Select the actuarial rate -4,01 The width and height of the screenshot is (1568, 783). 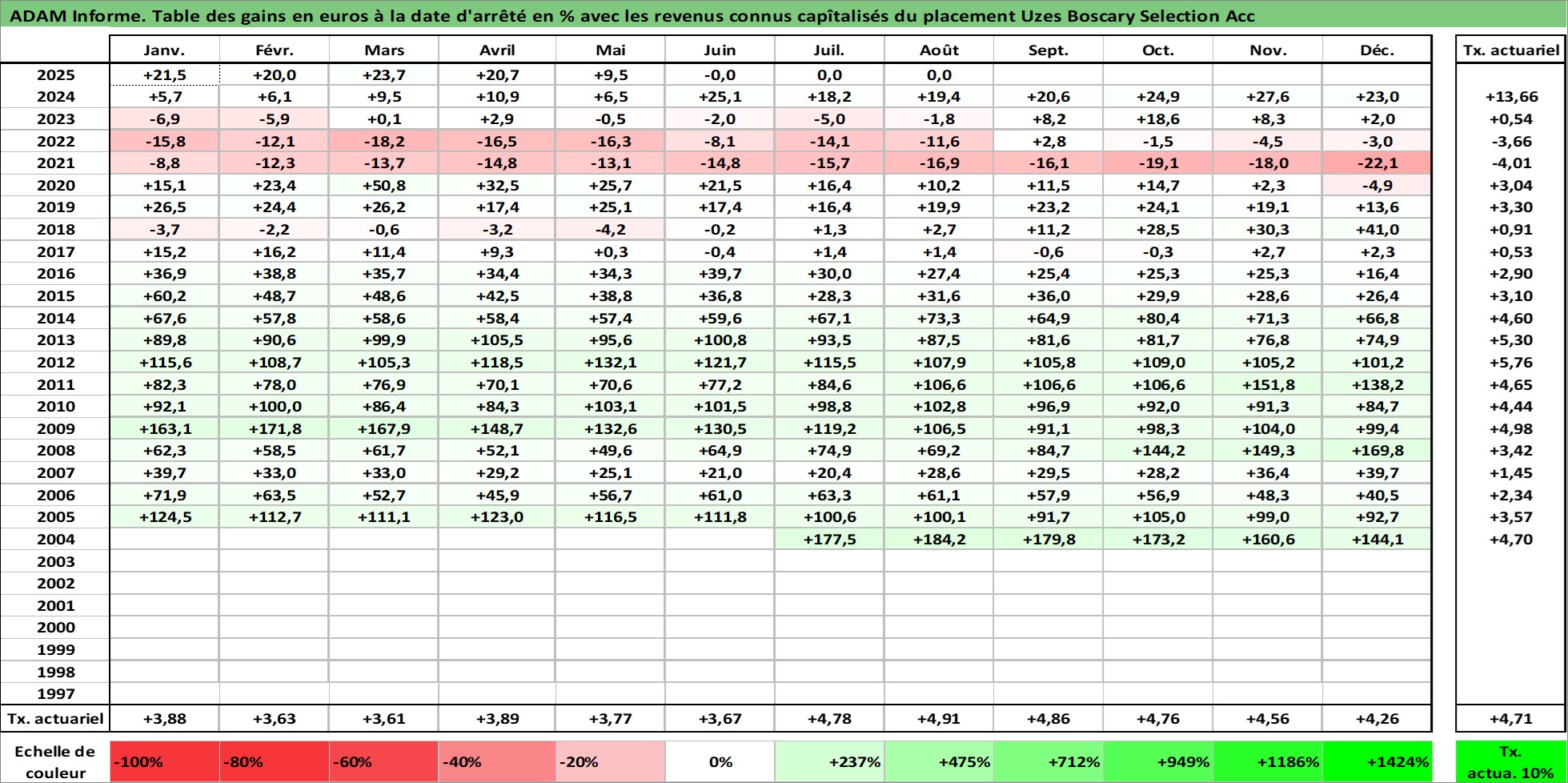tap(1511, 163)
